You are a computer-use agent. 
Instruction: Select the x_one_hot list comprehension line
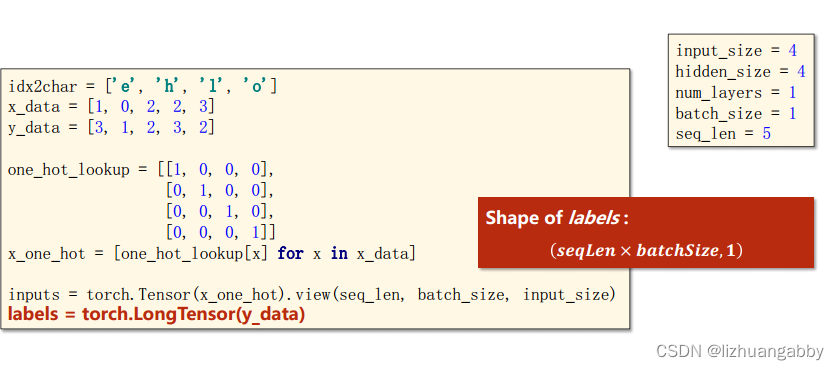(x=212, y=253)
